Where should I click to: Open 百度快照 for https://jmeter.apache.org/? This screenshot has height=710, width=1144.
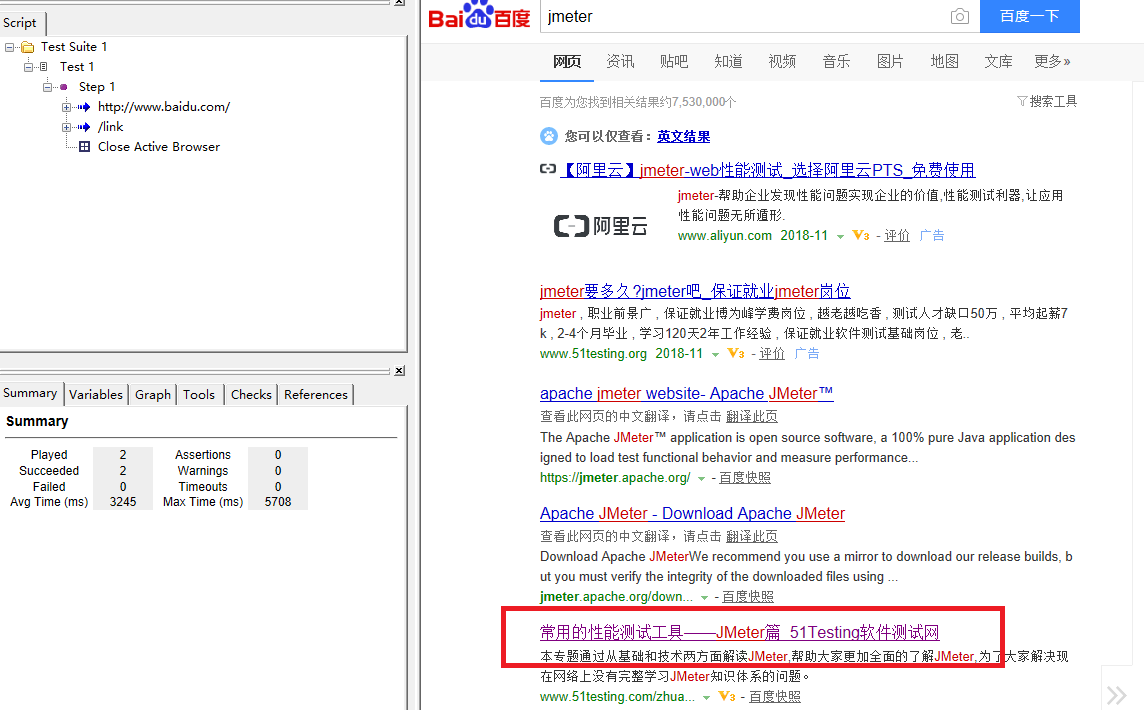click(745, 478)
